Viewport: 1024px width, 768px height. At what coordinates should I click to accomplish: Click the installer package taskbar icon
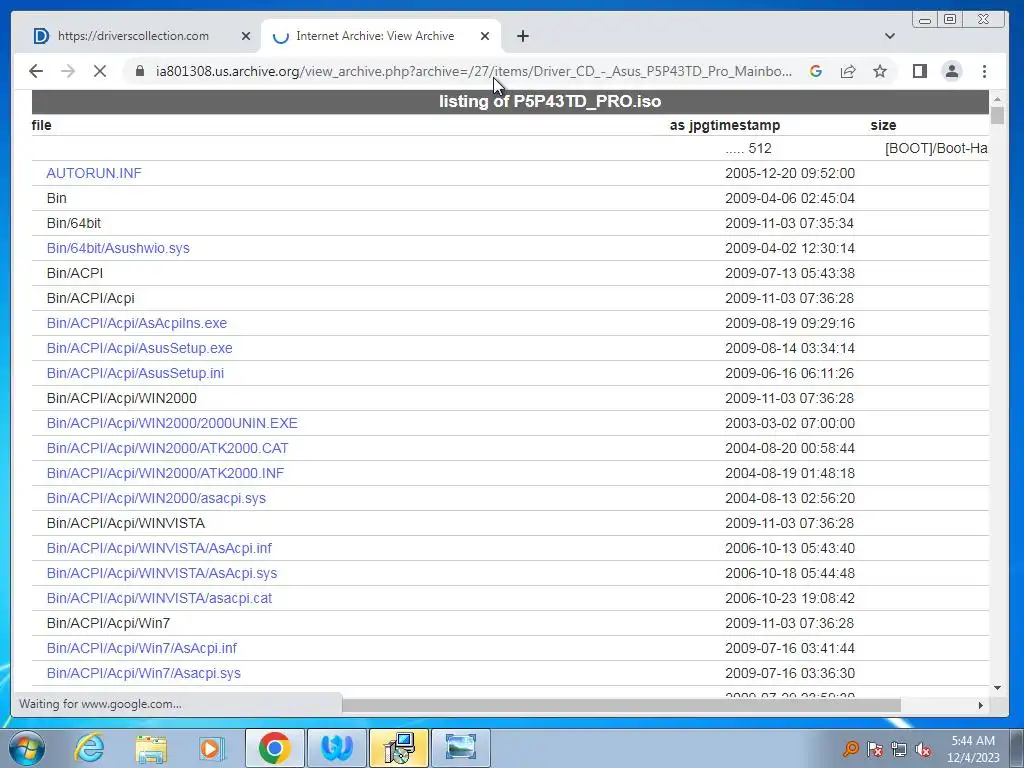click(399, 748)
